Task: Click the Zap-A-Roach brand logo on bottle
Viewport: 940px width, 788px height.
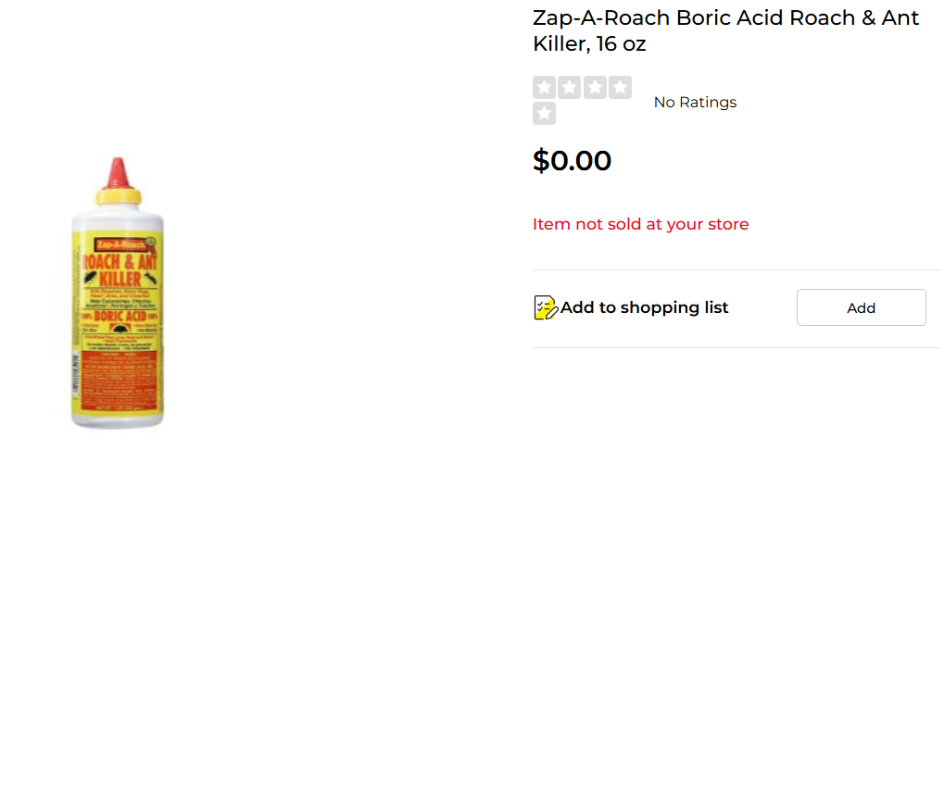Action: (x=119, y=244)
